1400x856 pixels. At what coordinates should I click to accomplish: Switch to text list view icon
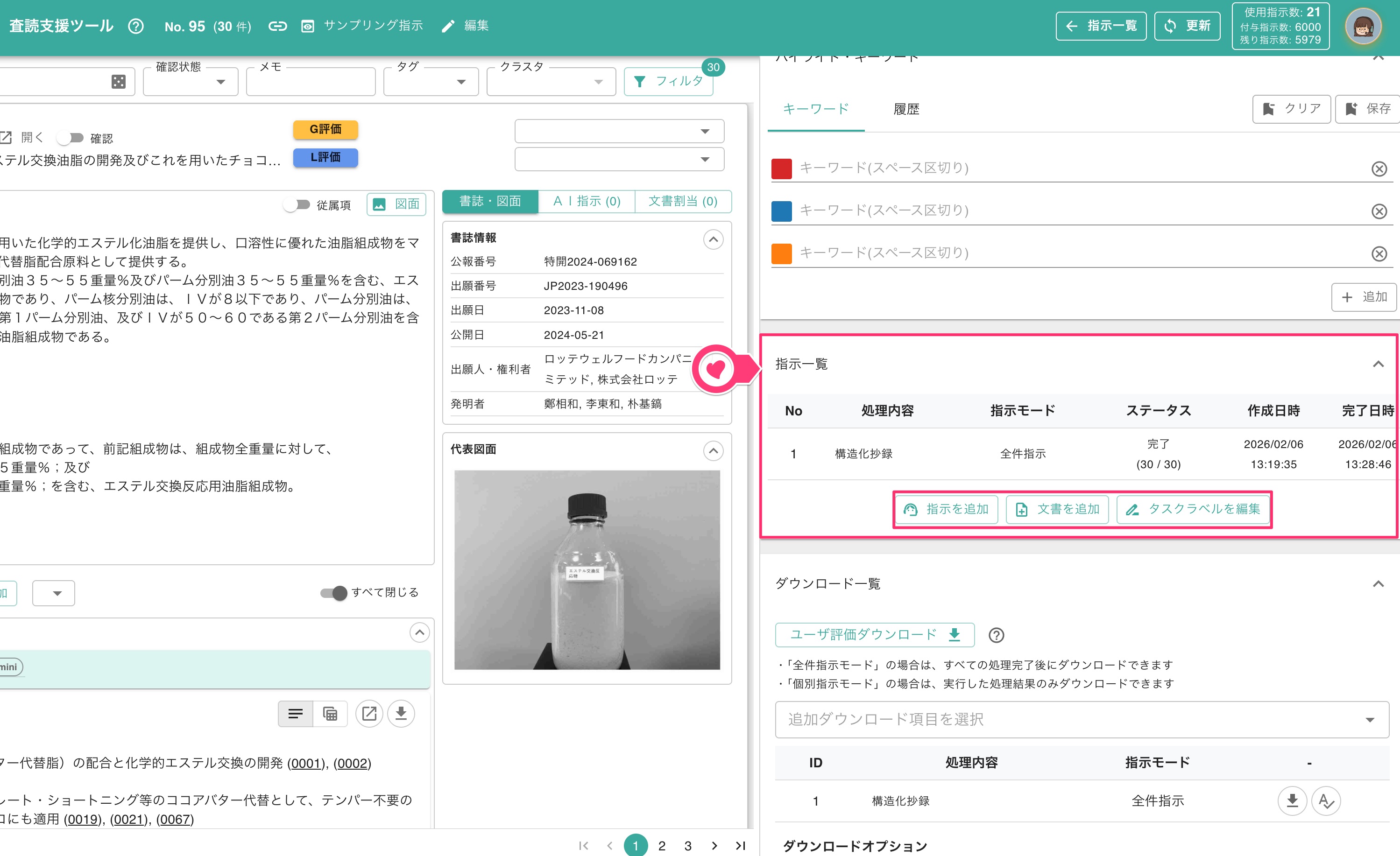tap(296, 714)
